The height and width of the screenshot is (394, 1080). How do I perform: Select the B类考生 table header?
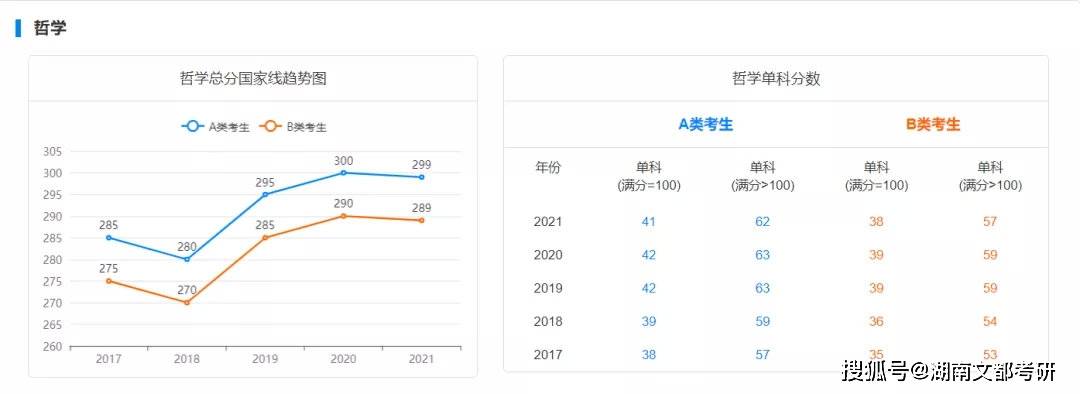pyautogui.click(x=933, y=125)
